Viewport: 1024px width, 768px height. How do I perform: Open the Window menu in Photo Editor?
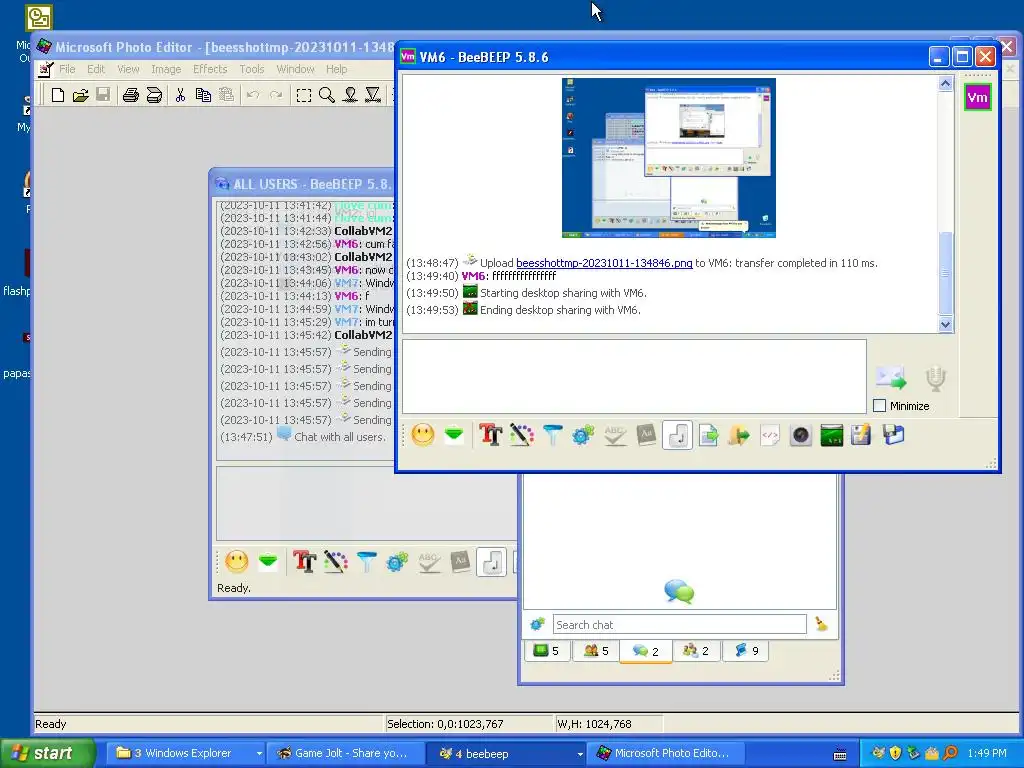(x=295, y=69)
